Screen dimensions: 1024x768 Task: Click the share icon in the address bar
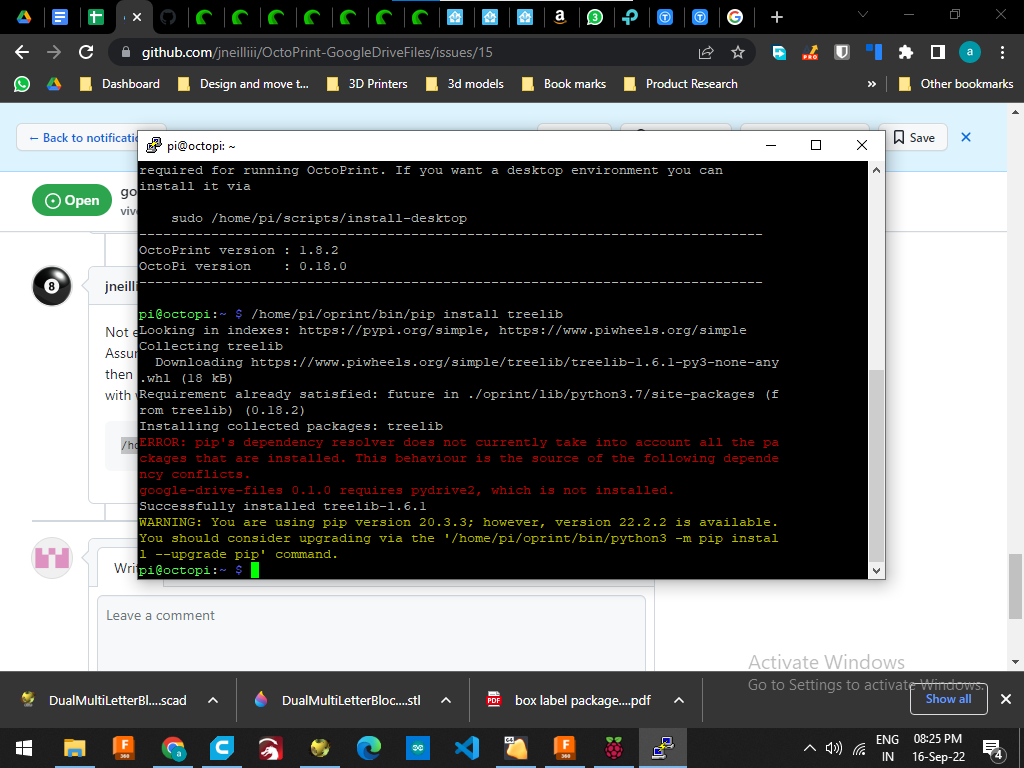pyautogui.click(x=706, y=52)
